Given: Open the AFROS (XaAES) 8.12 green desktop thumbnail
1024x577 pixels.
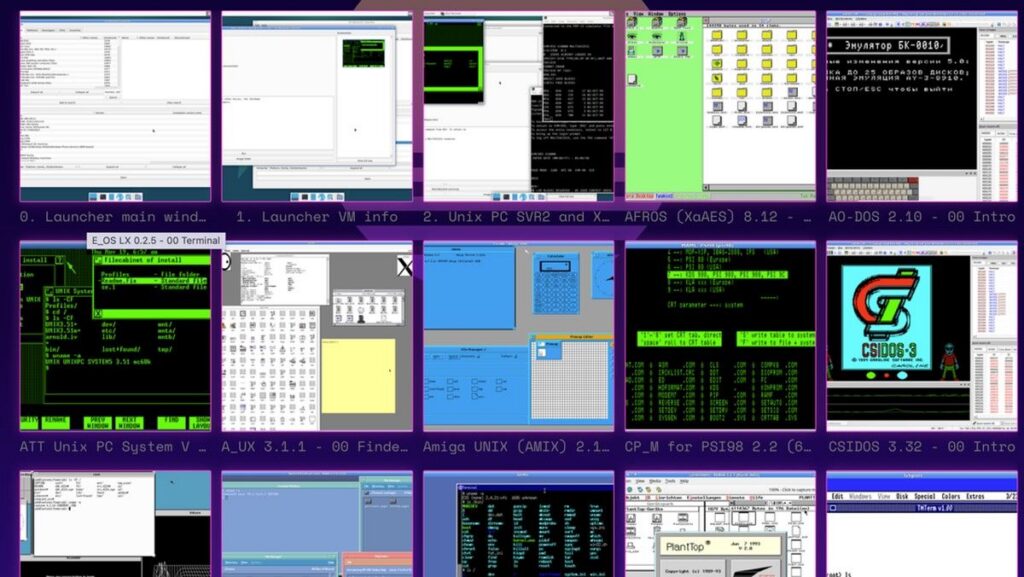Looking at the screenshot, I should coord(720,106).
